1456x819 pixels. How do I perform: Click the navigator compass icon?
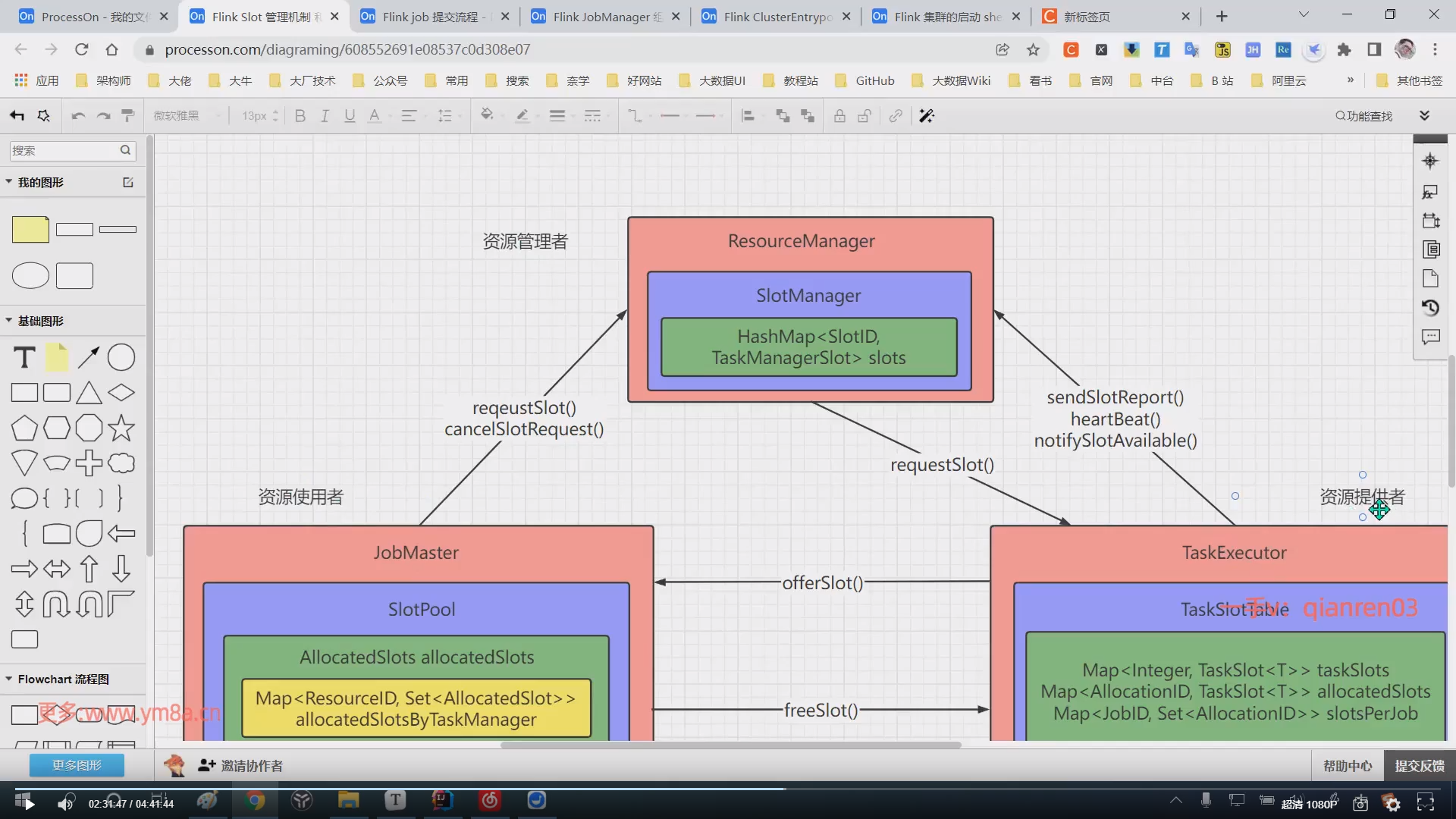click(x=1430, y=161)
